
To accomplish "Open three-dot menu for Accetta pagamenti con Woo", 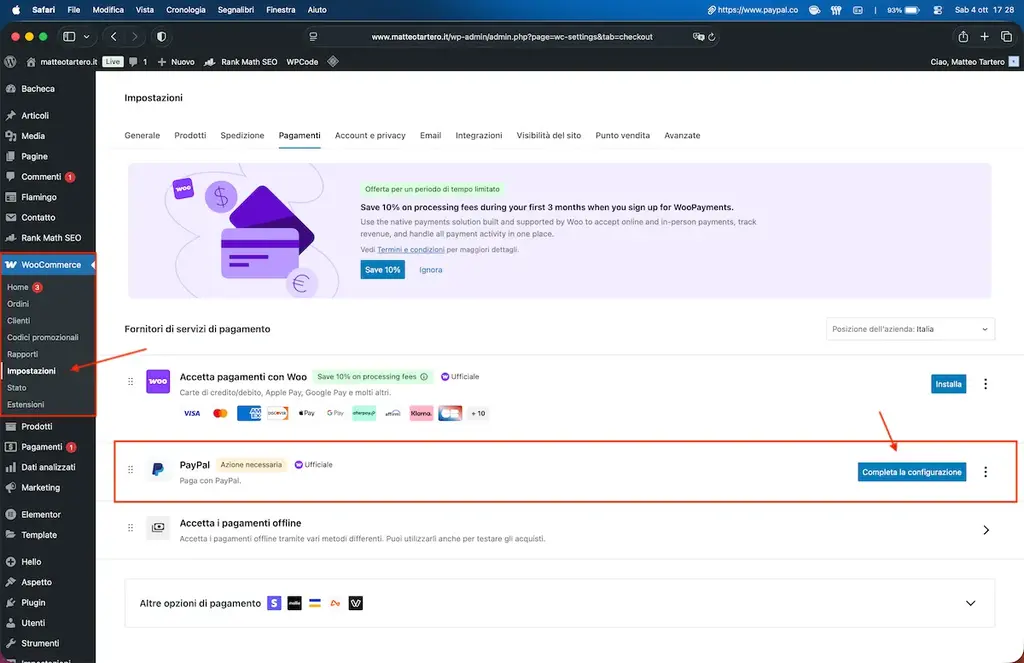I will 985,384.
